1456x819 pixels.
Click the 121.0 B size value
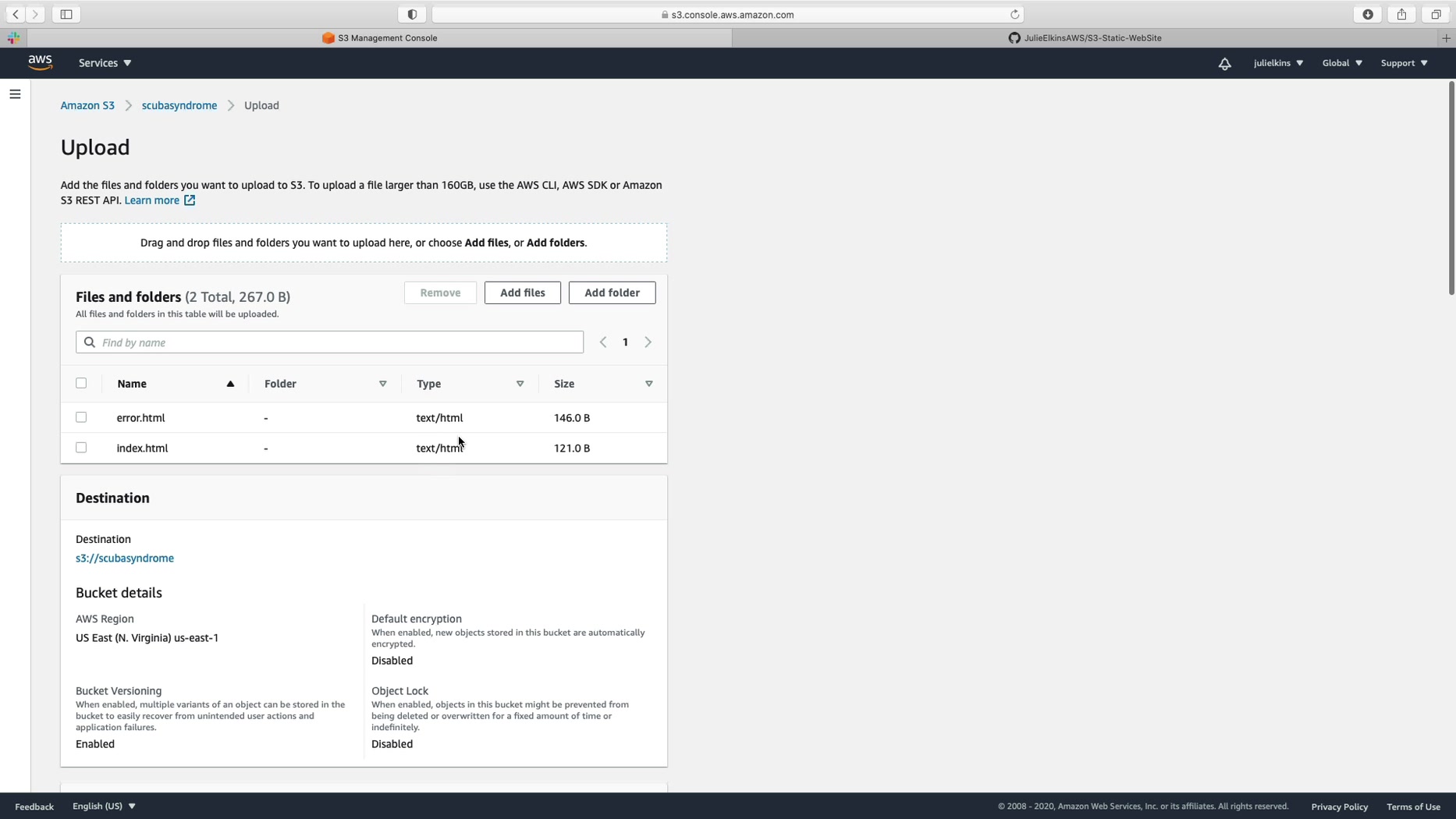click(572, 448)
